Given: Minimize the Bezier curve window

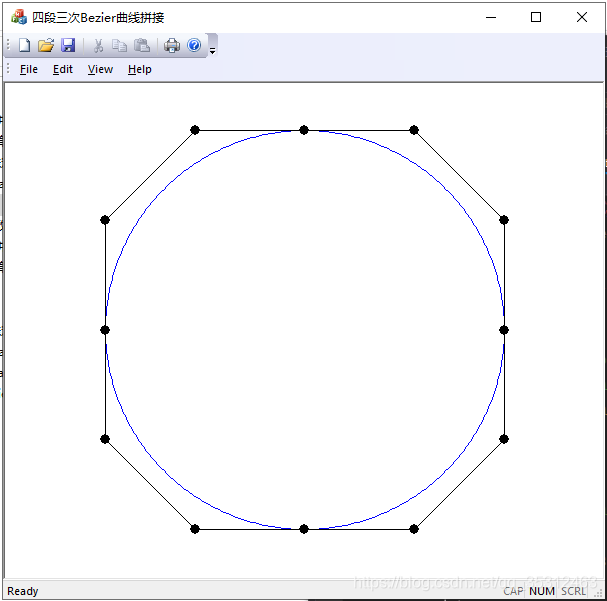Looking at the screenshot, I should [491, 17].
